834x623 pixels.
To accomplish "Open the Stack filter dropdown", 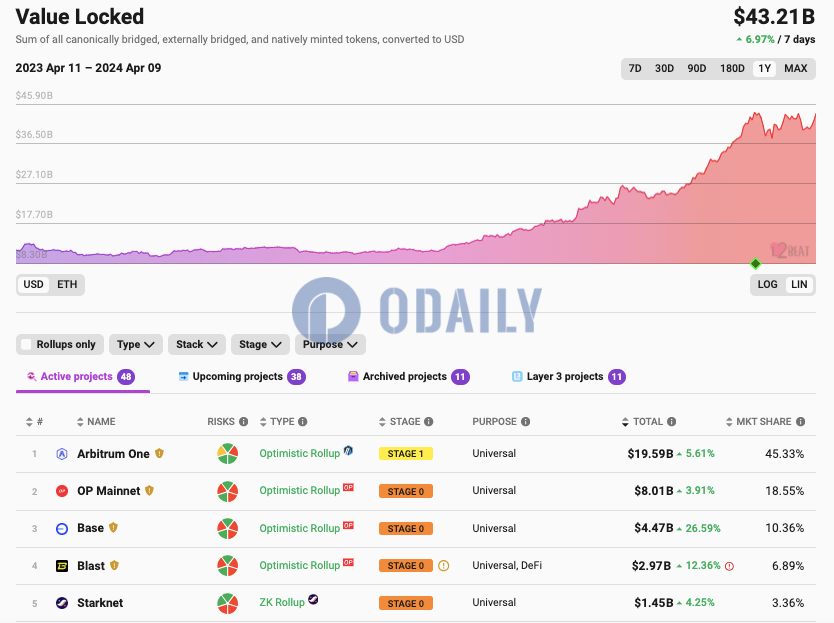I will coord(197,345).
